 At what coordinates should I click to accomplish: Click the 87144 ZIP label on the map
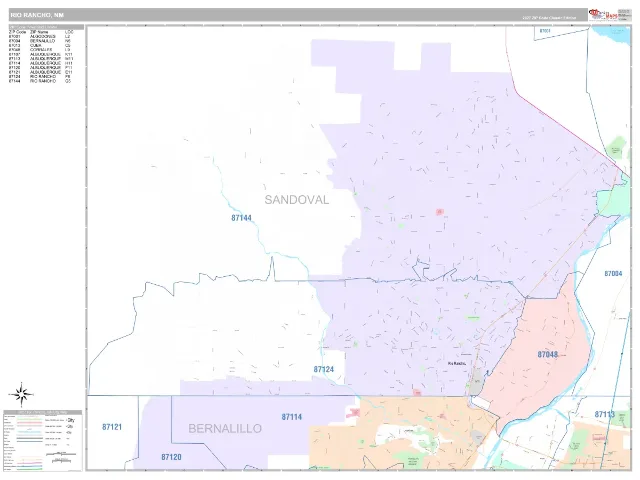click(x=242, y=218)
